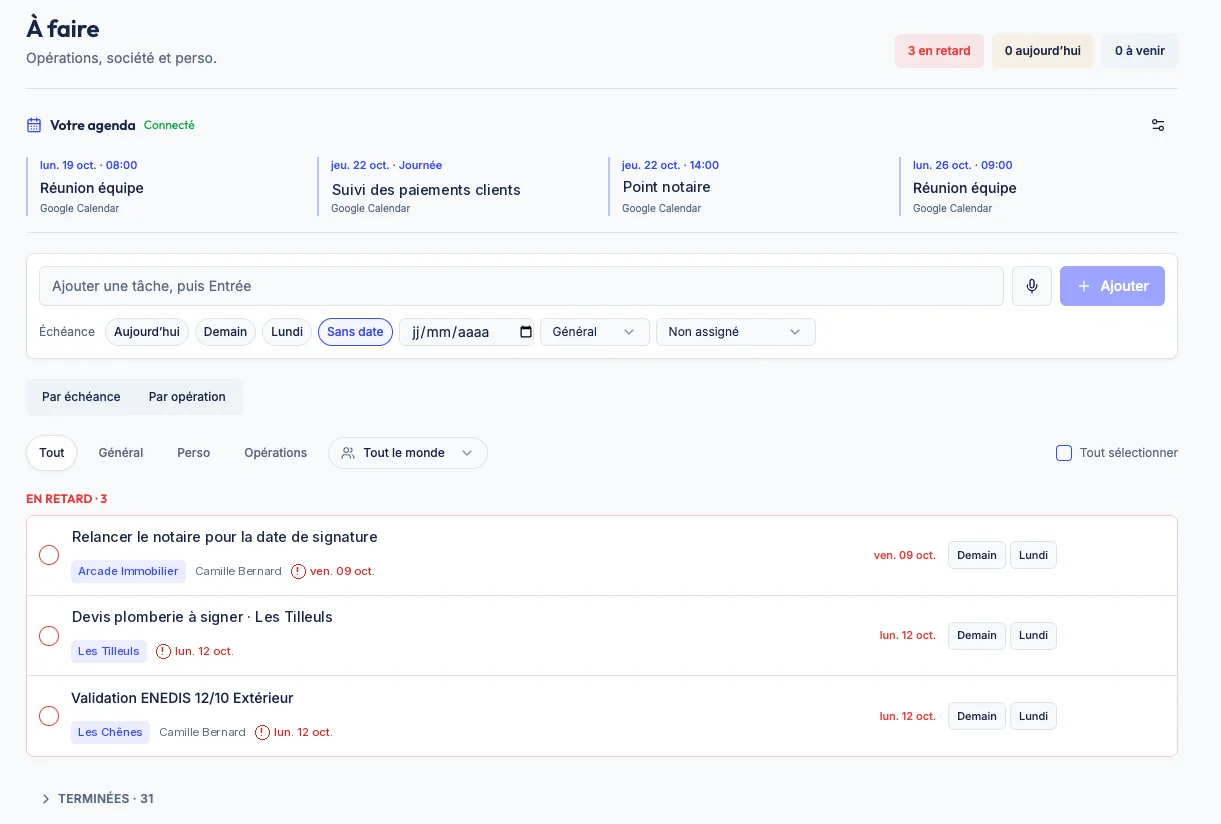The image size is (1221, 824).
Task: Start voice input with the microphone button
Action: [x=1032, y=286]
